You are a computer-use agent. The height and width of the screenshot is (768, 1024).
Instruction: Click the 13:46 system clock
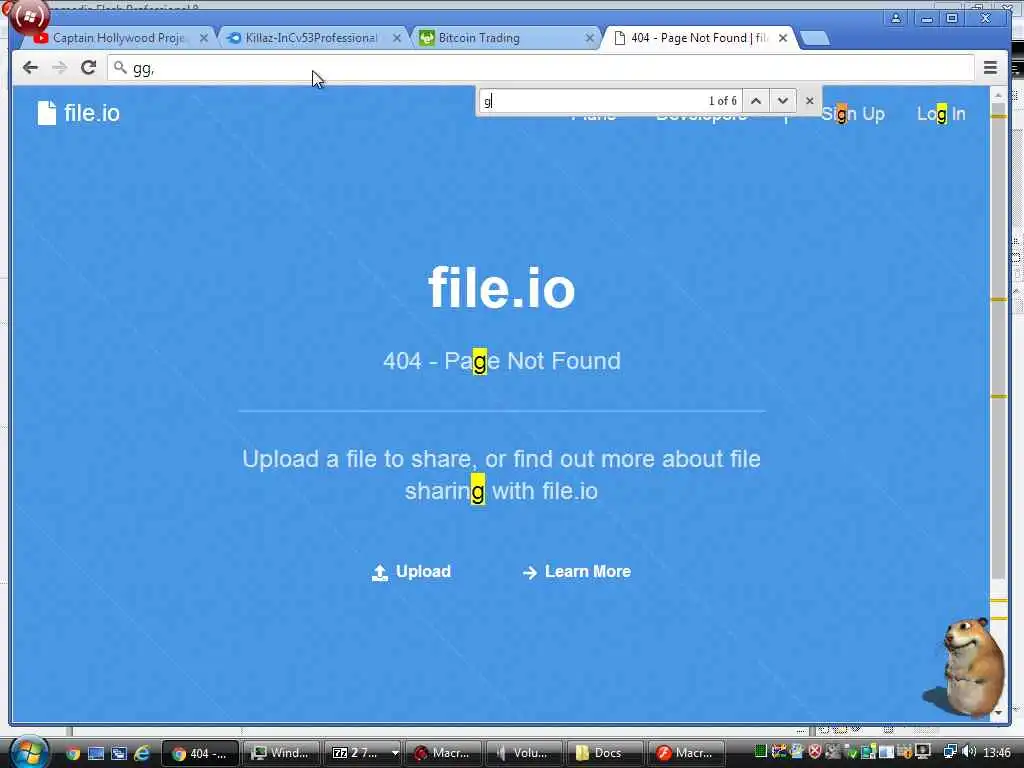coord(997,753)
